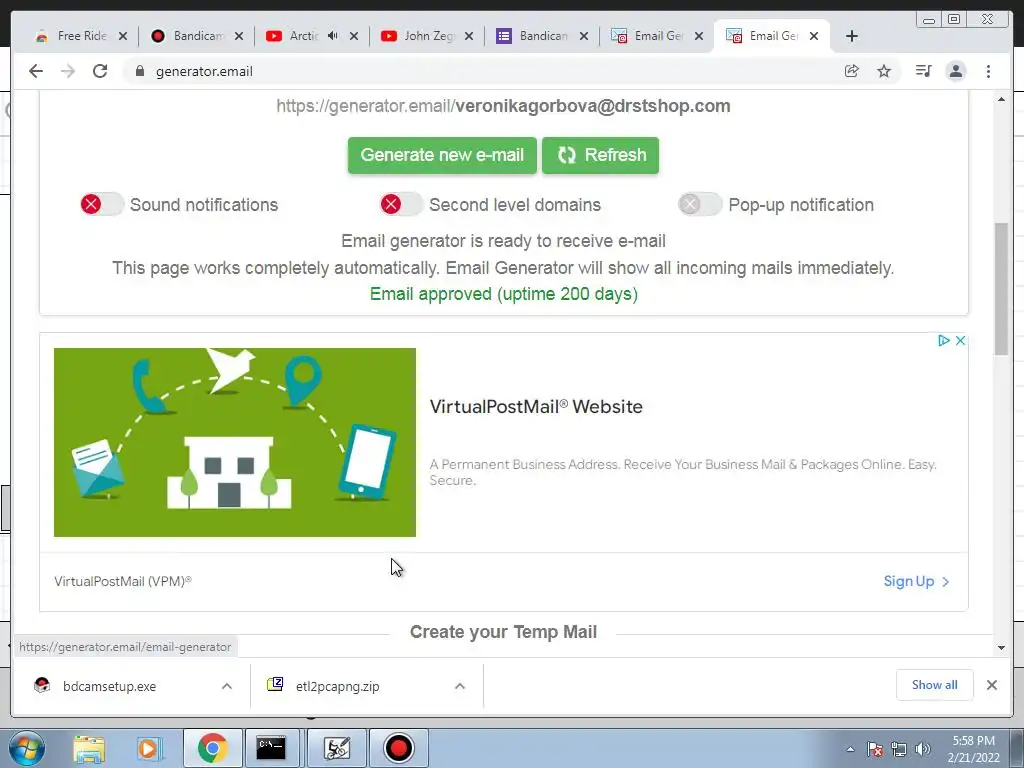Close the John Zeg YouTube tab
This screenshot has width=1024, height=768.
pyautogui.click(x=469, y=36)
